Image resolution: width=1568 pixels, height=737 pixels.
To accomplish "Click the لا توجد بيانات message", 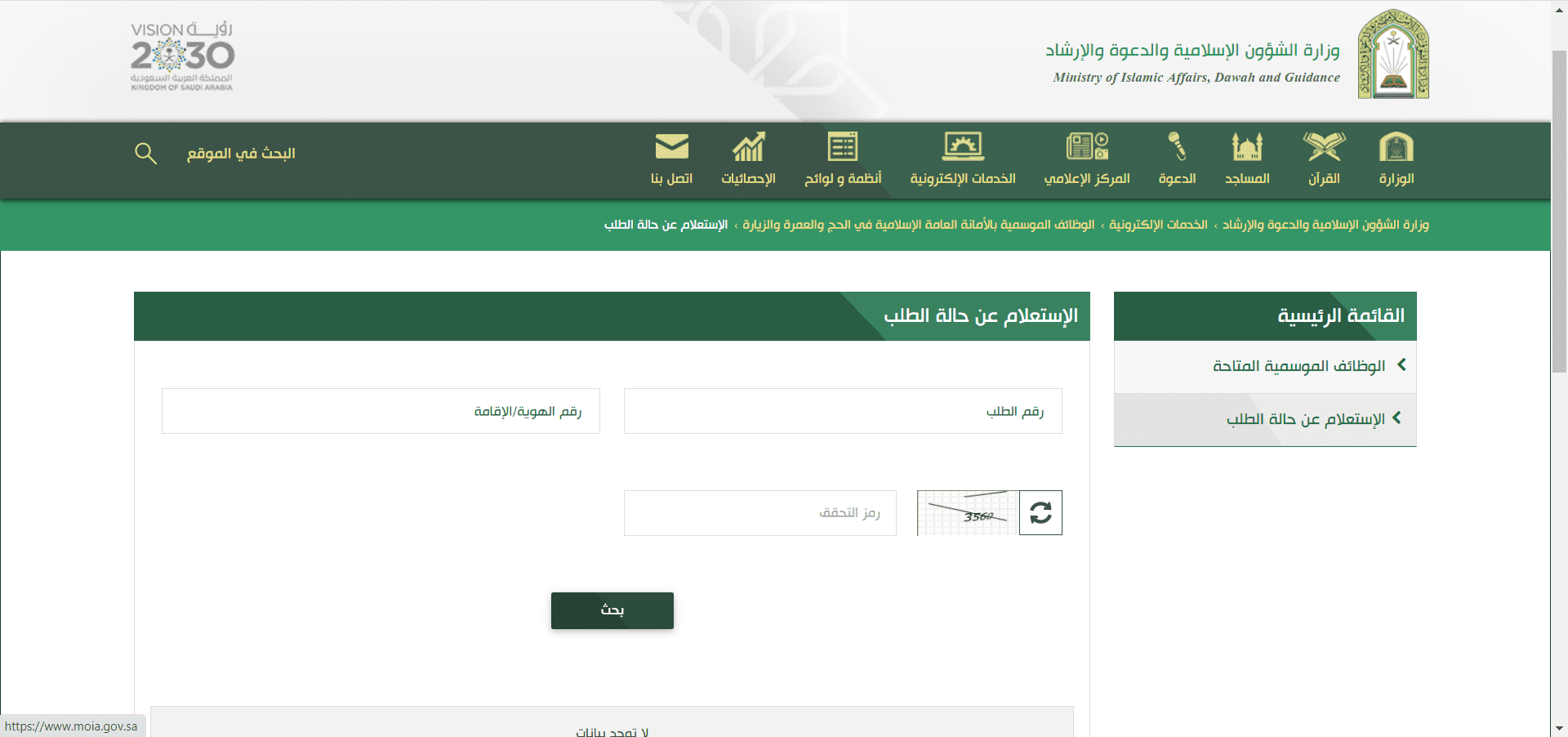I will [x=612, y=731].
